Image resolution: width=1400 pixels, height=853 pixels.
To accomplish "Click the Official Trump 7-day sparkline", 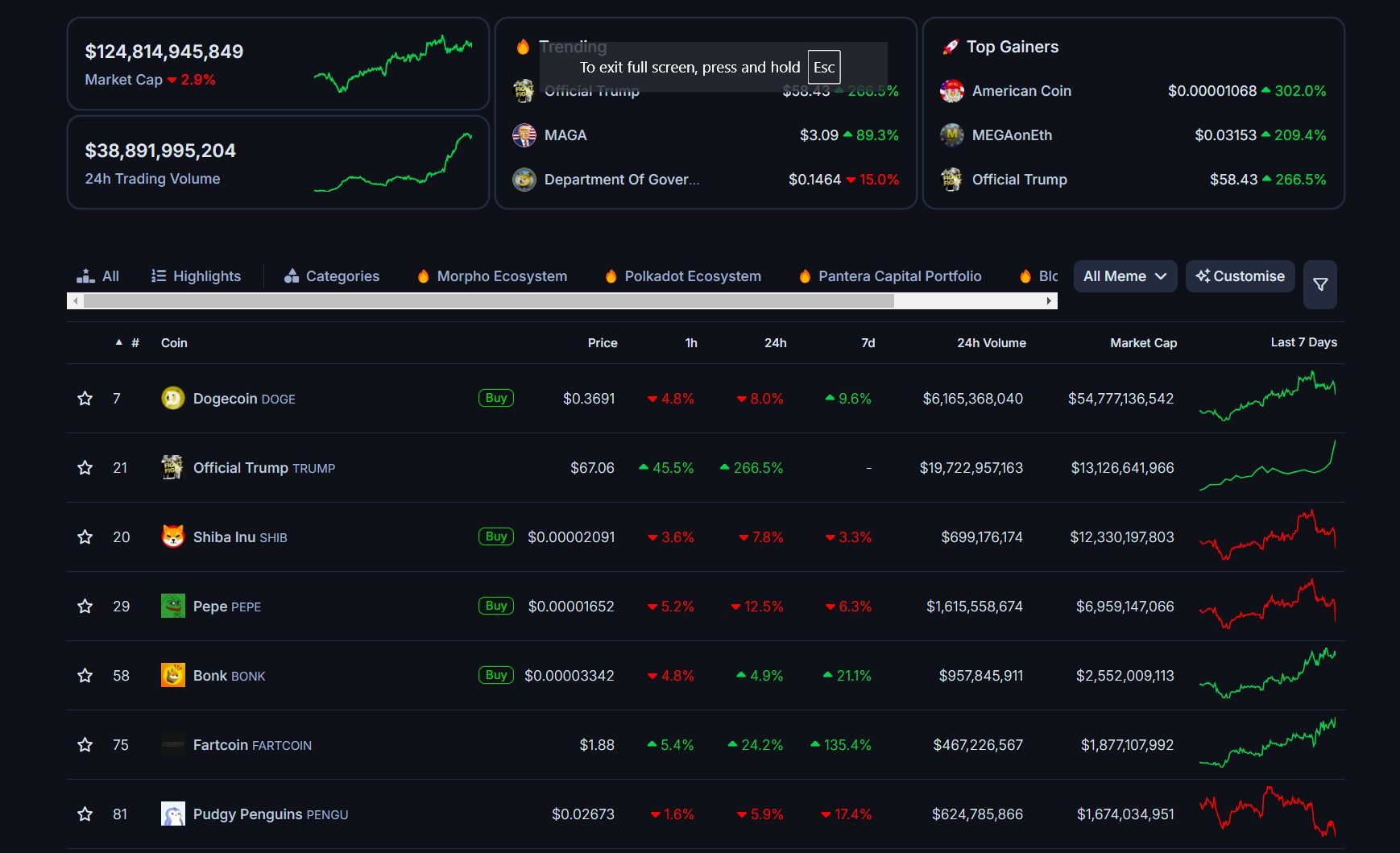I will pyautogui.click(x=1267, y=466).
